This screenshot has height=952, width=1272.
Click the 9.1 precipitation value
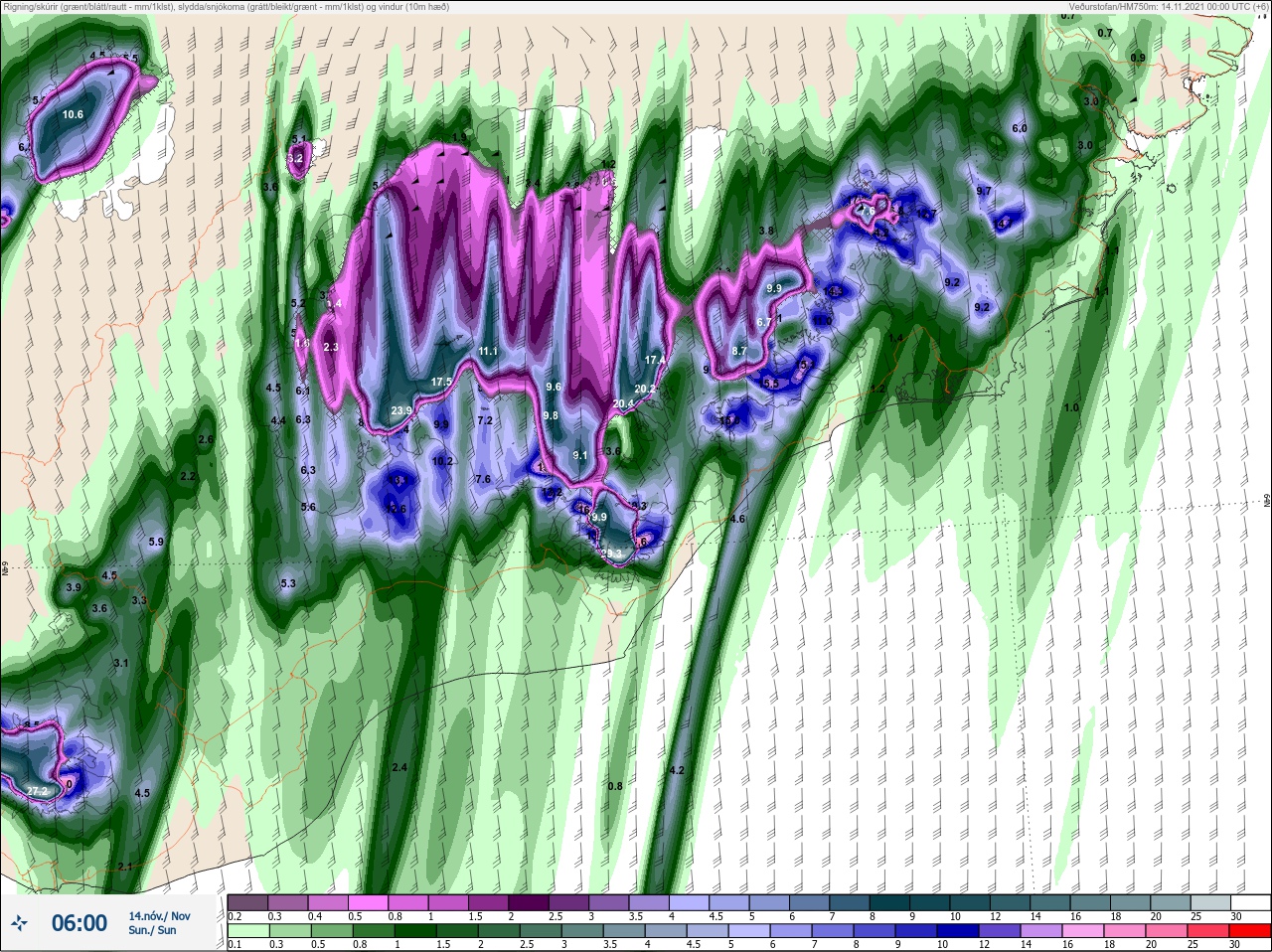580,455
